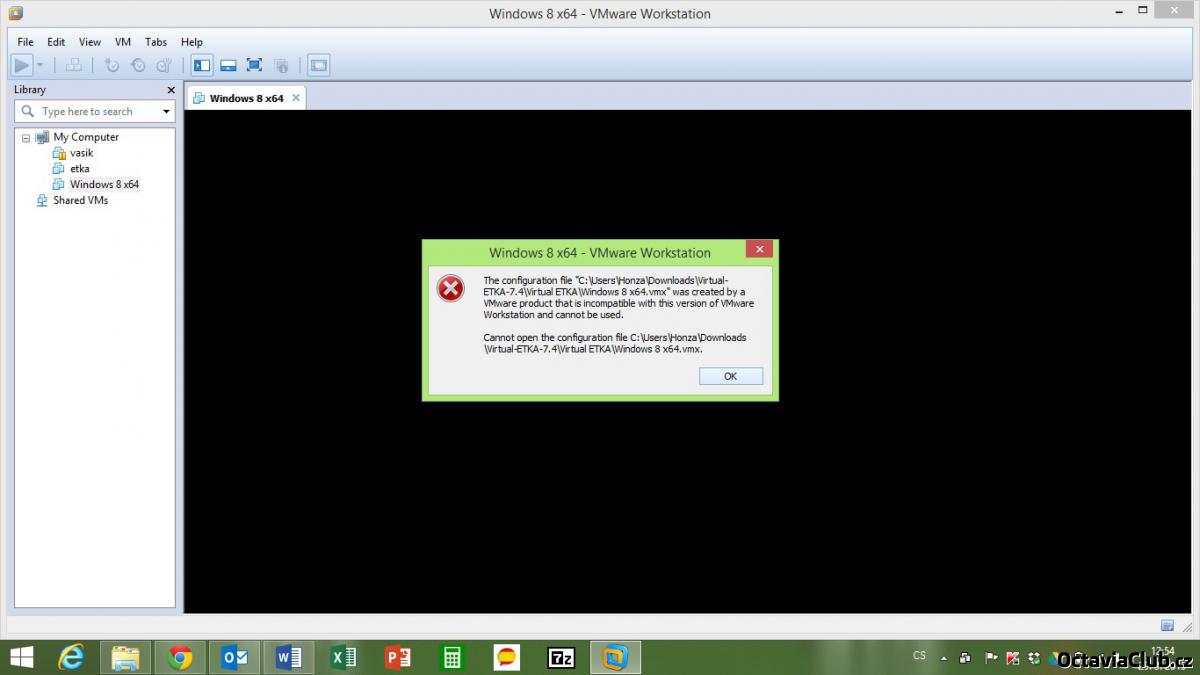
Task: Collapse the My Computer tree node
Action: (26, 138)
